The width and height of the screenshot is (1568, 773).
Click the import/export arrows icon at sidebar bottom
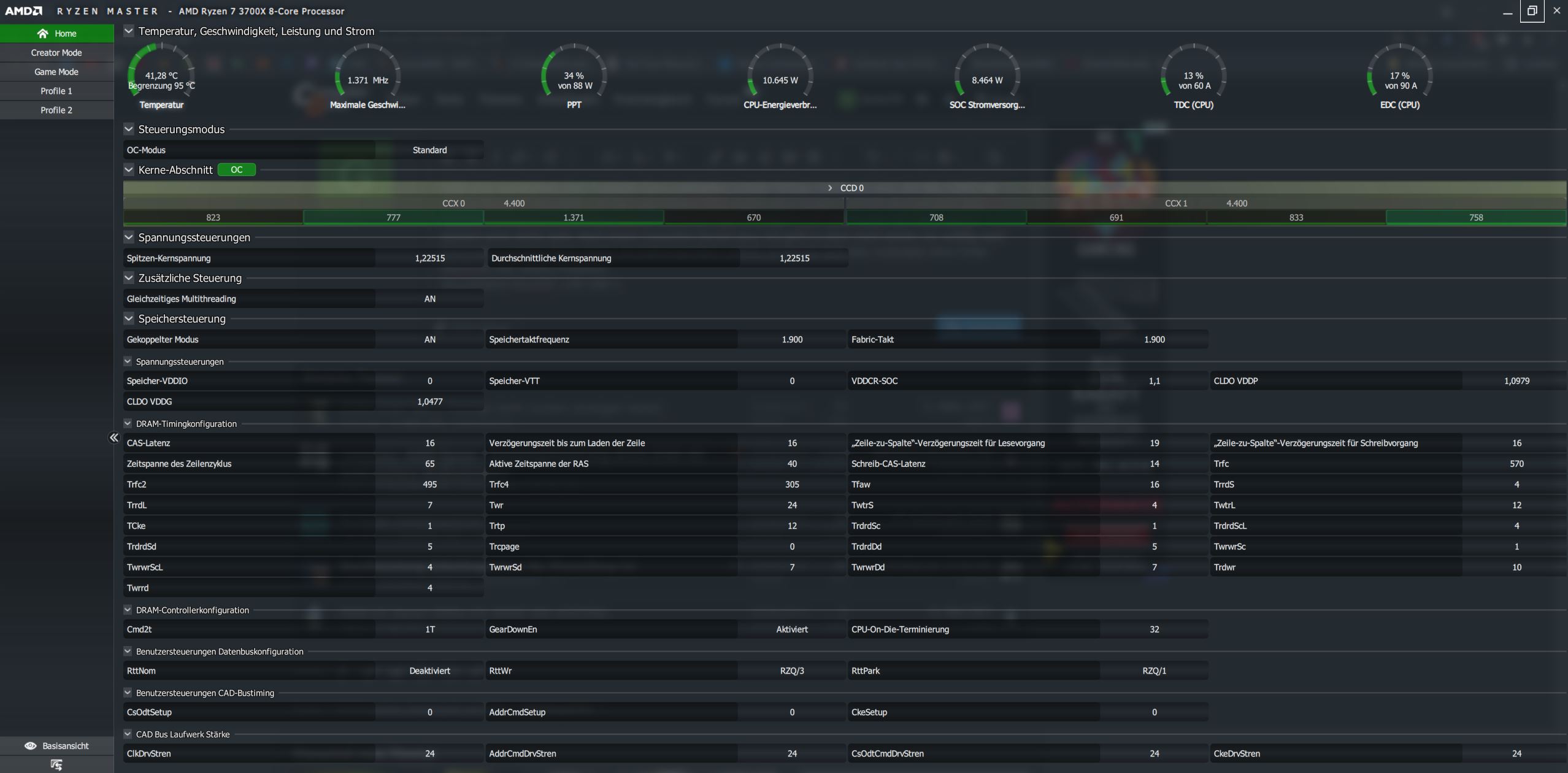point(56,764)
